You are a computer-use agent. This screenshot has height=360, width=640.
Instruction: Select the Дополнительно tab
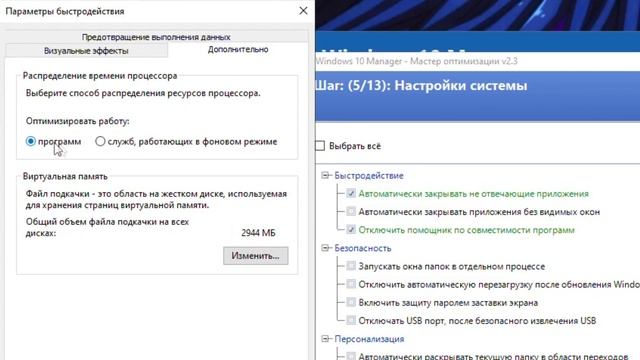[x=238, y=49]
